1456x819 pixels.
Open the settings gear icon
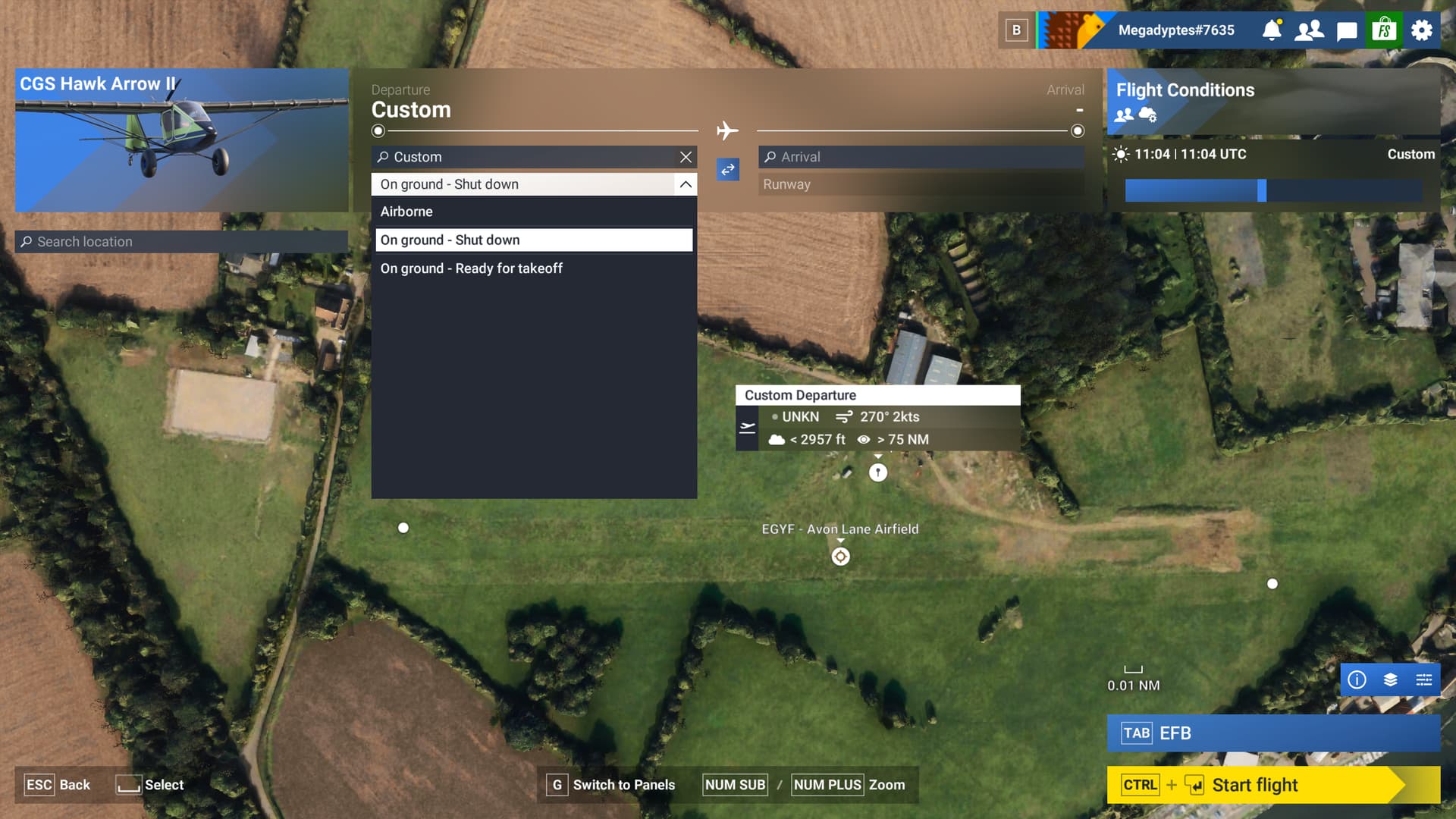click(x=1422, y=30)
